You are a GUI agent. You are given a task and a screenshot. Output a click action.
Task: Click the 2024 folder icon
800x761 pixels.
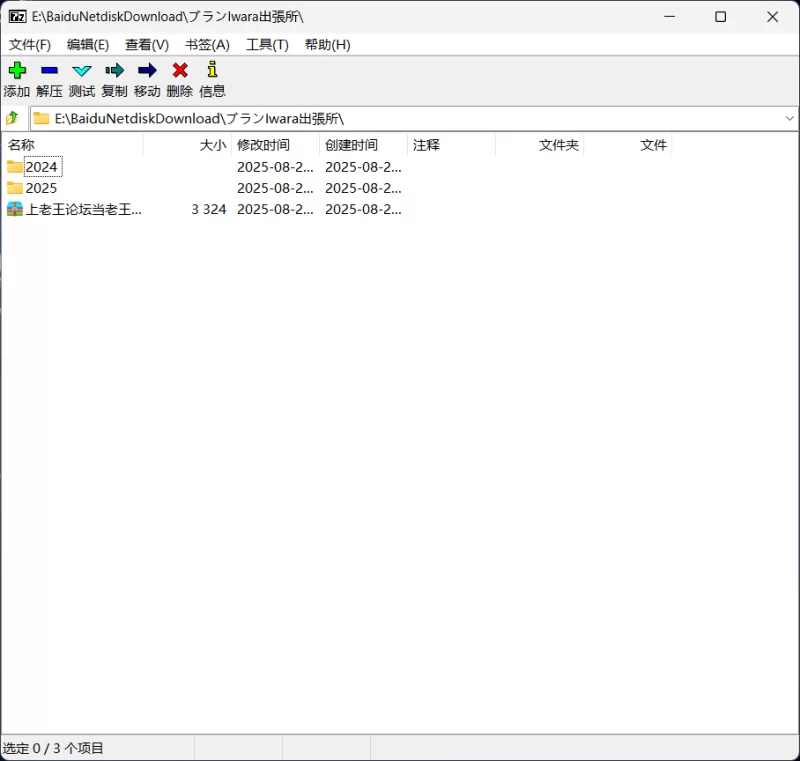15,167
